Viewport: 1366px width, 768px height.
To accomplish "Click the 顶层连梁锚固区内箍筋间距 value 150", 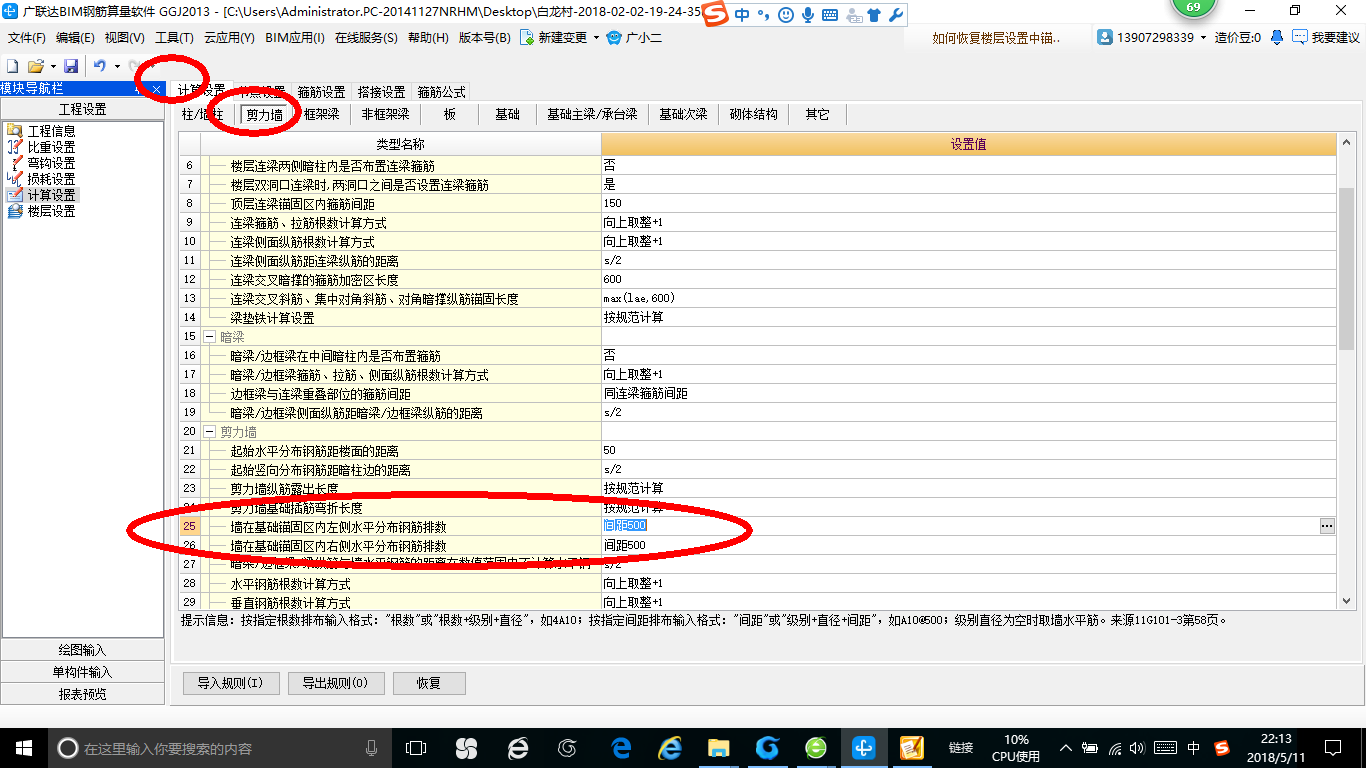I will pyautogui.click(x=969, y=203).
